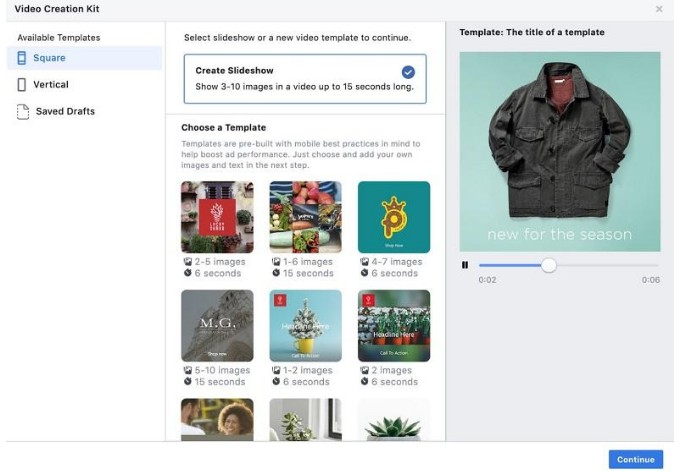Click the images icon beside 1-2 images
The width and height of the screenshot is (682, 471).
coord(276,370)
